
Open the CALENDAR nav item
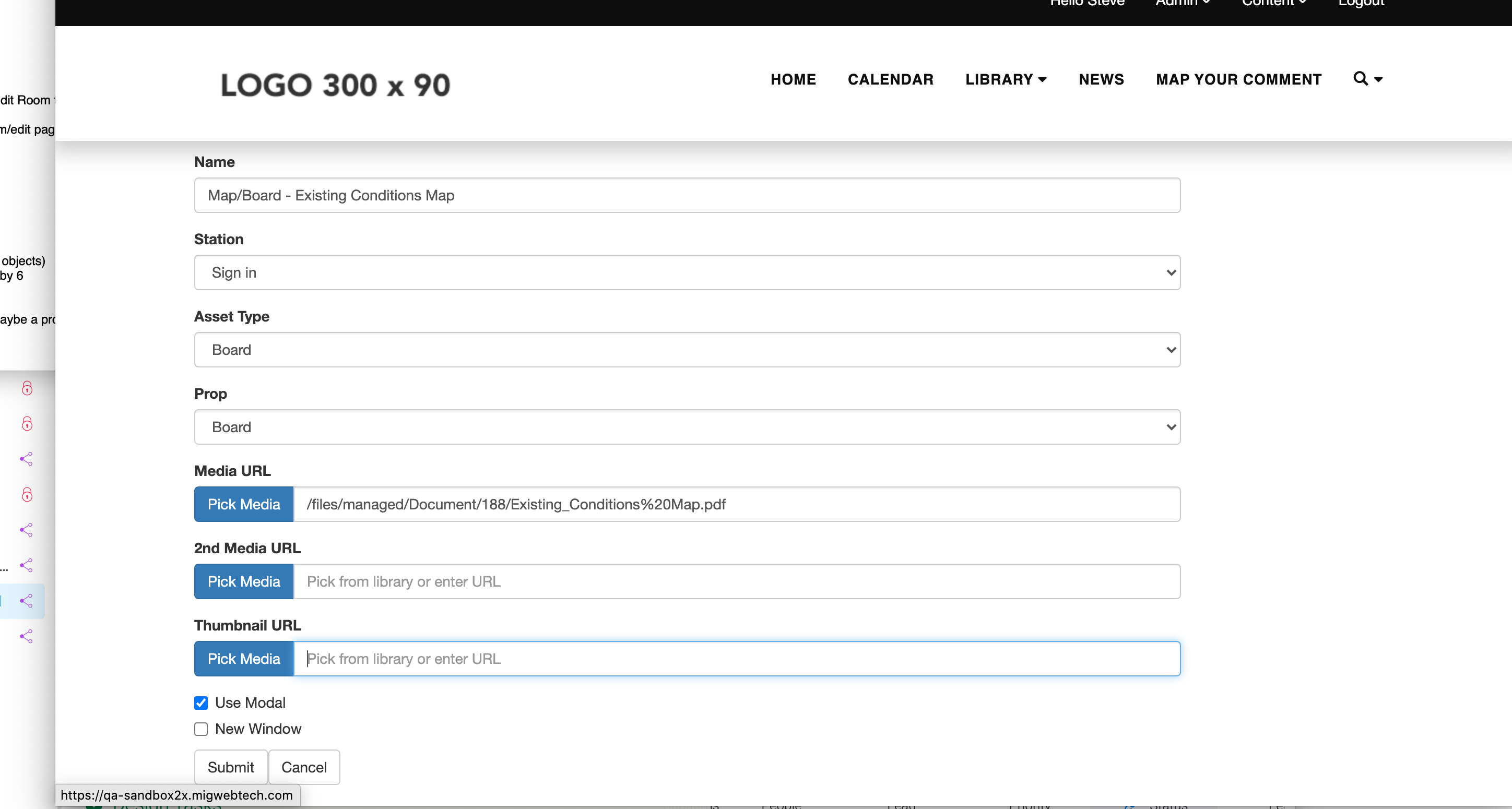coord(890,79)
